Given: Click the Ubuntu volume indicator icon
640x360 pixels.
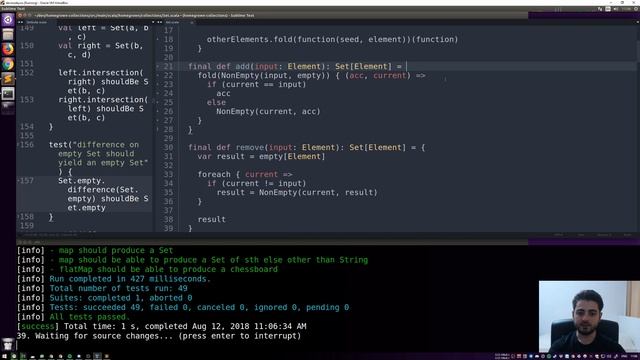Looking at the screenshot, I should click(616, 9).
